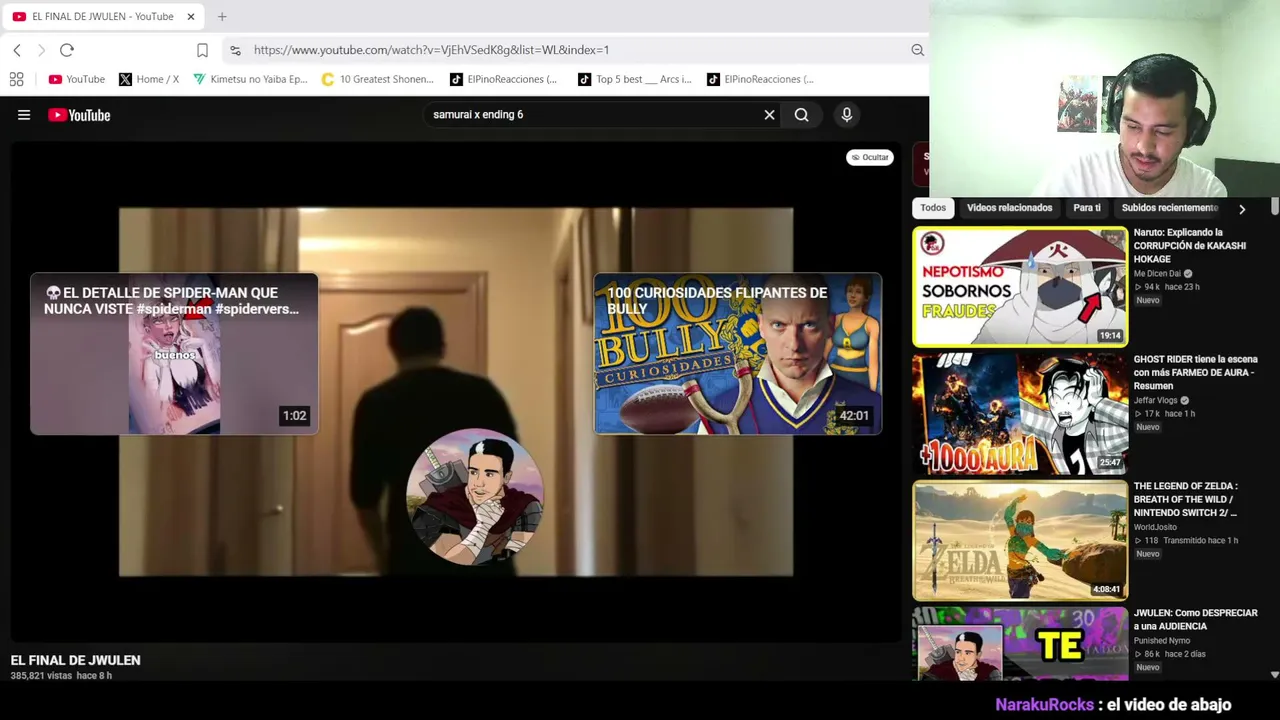
Task: Open the Home / X bookmark
Action: pos(149,79)
